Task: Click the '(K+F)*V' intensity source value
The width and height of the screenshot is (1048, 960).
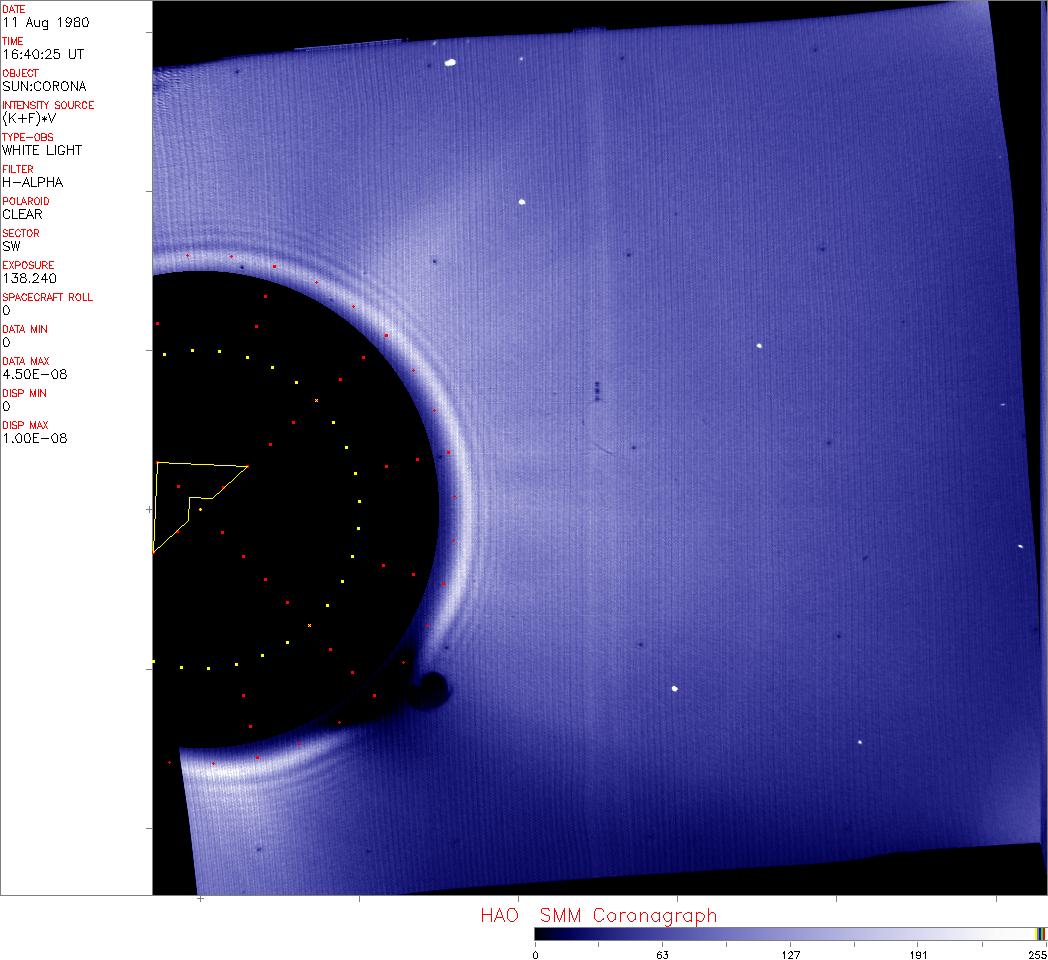Action: (29, 118)
